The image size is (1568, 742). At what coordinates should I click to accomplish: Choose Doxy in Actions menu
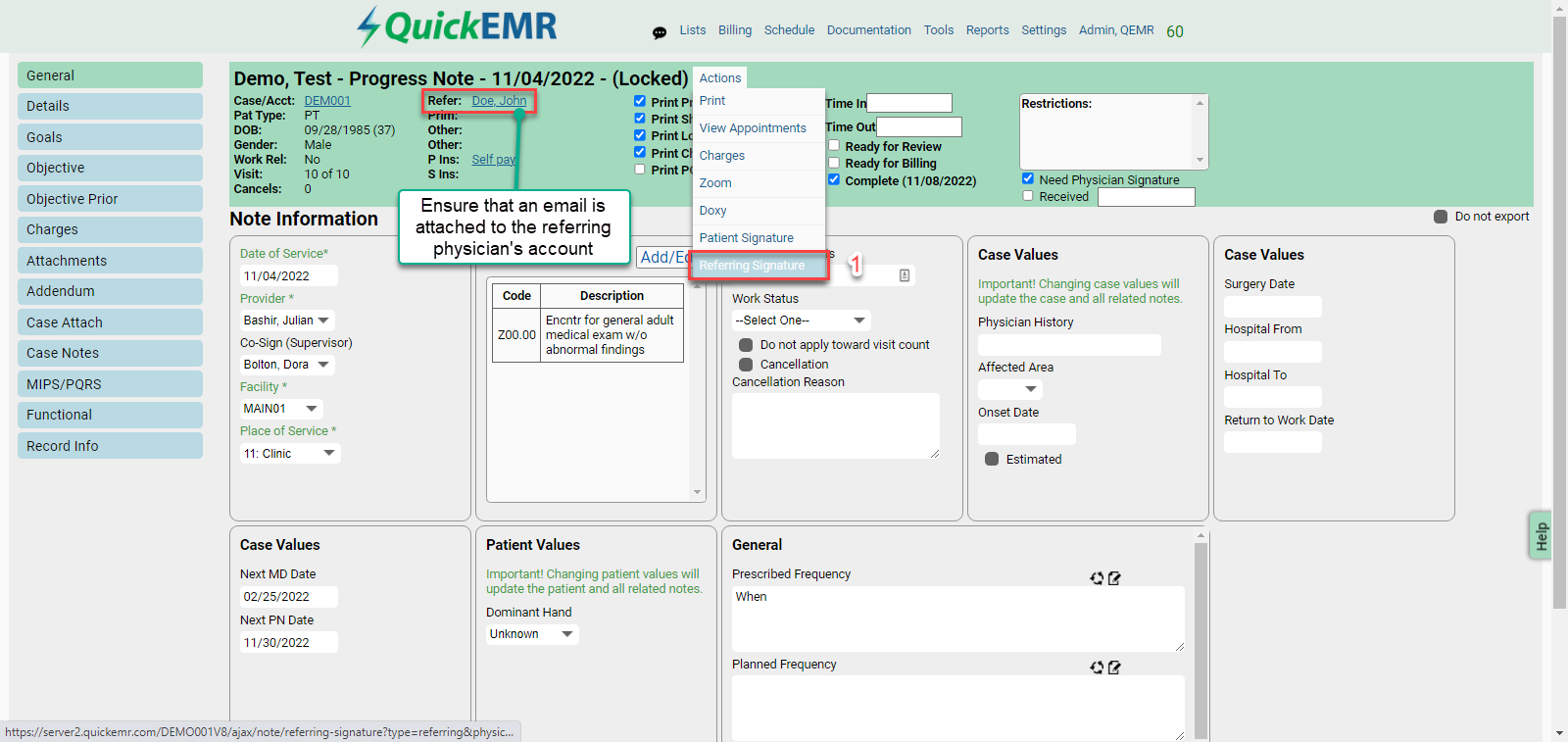click(x=759, y=211)
